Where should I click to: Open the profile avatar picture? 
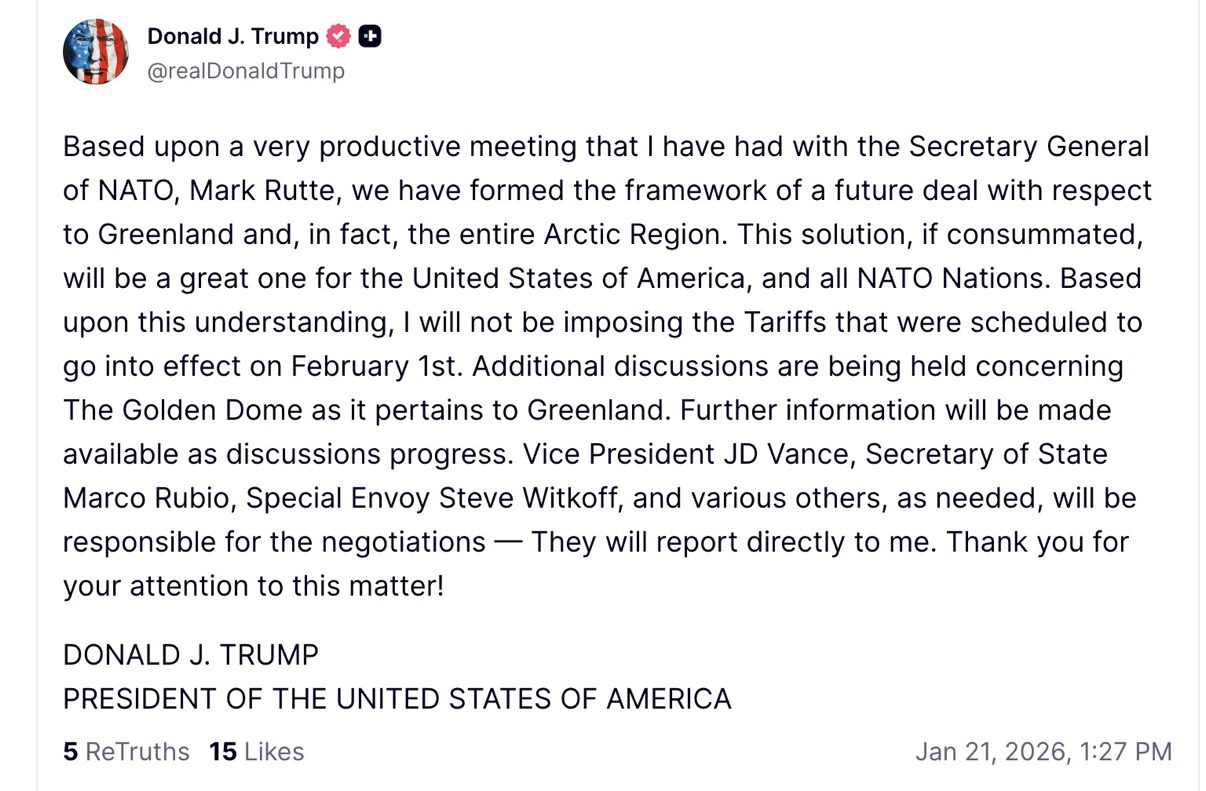[95, 52]
